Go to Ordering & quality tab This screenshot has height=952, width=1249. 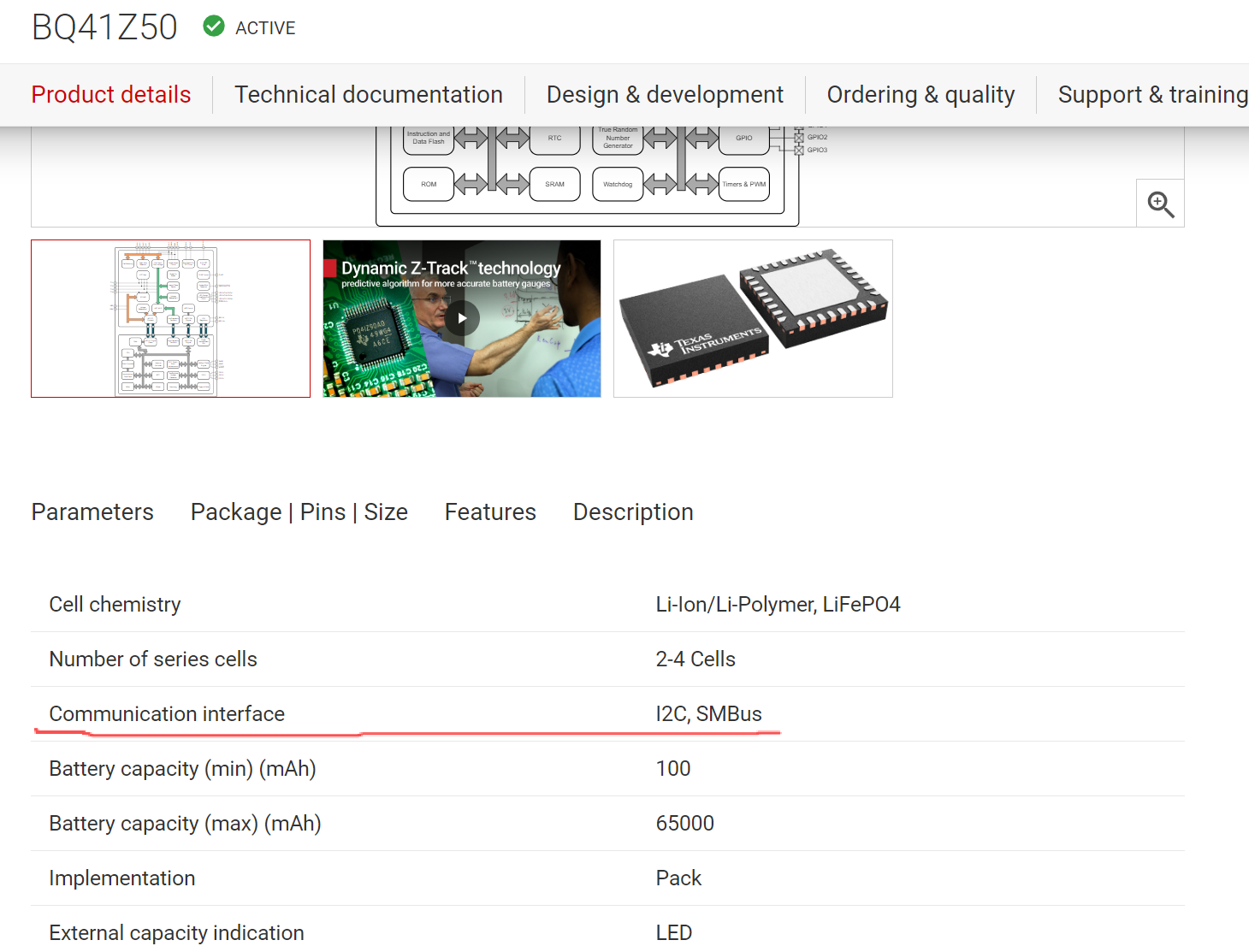(920, 94)
